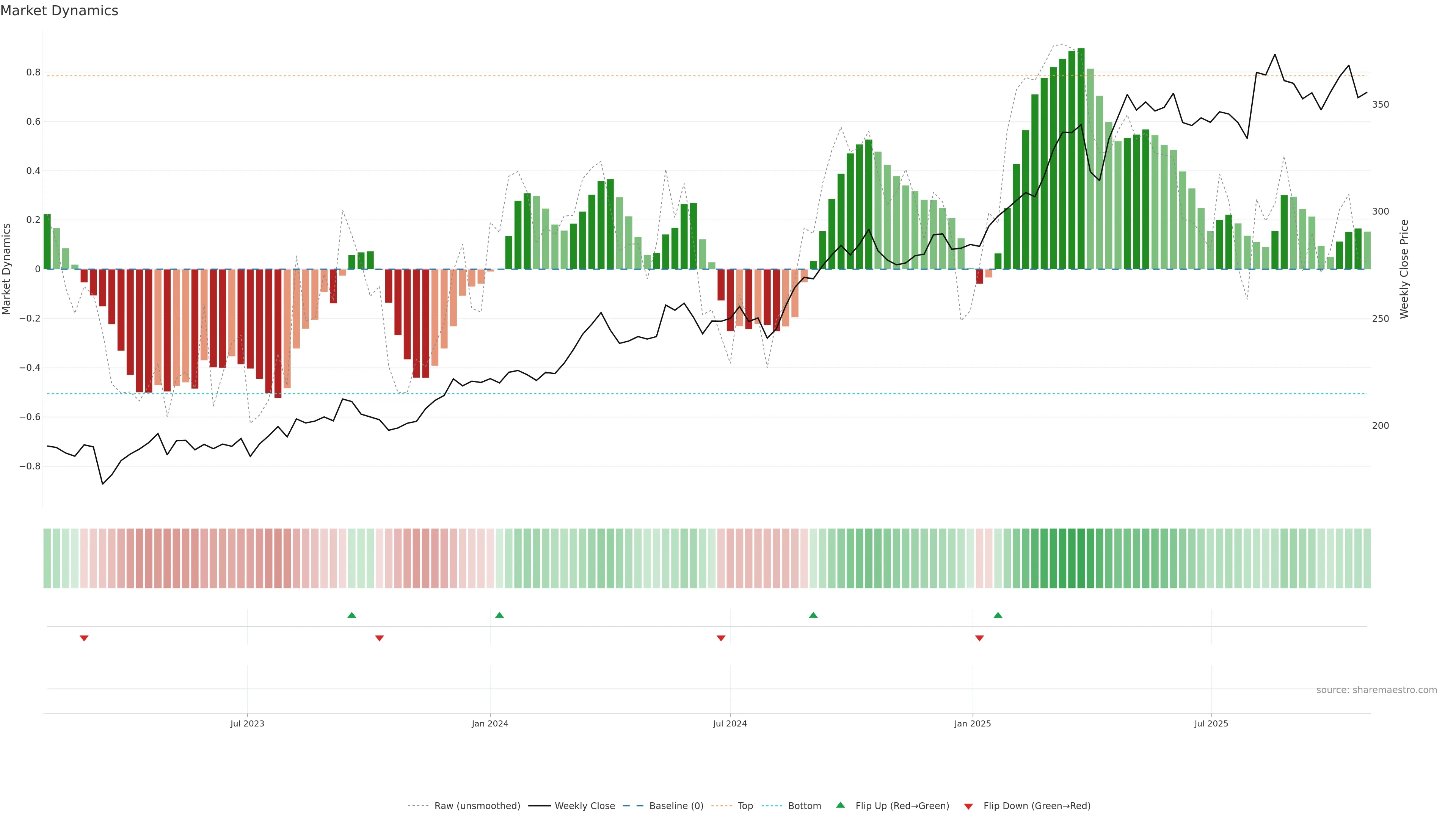
Task: Click the flip-up triangle near Jan 2024
Action: 499,615
